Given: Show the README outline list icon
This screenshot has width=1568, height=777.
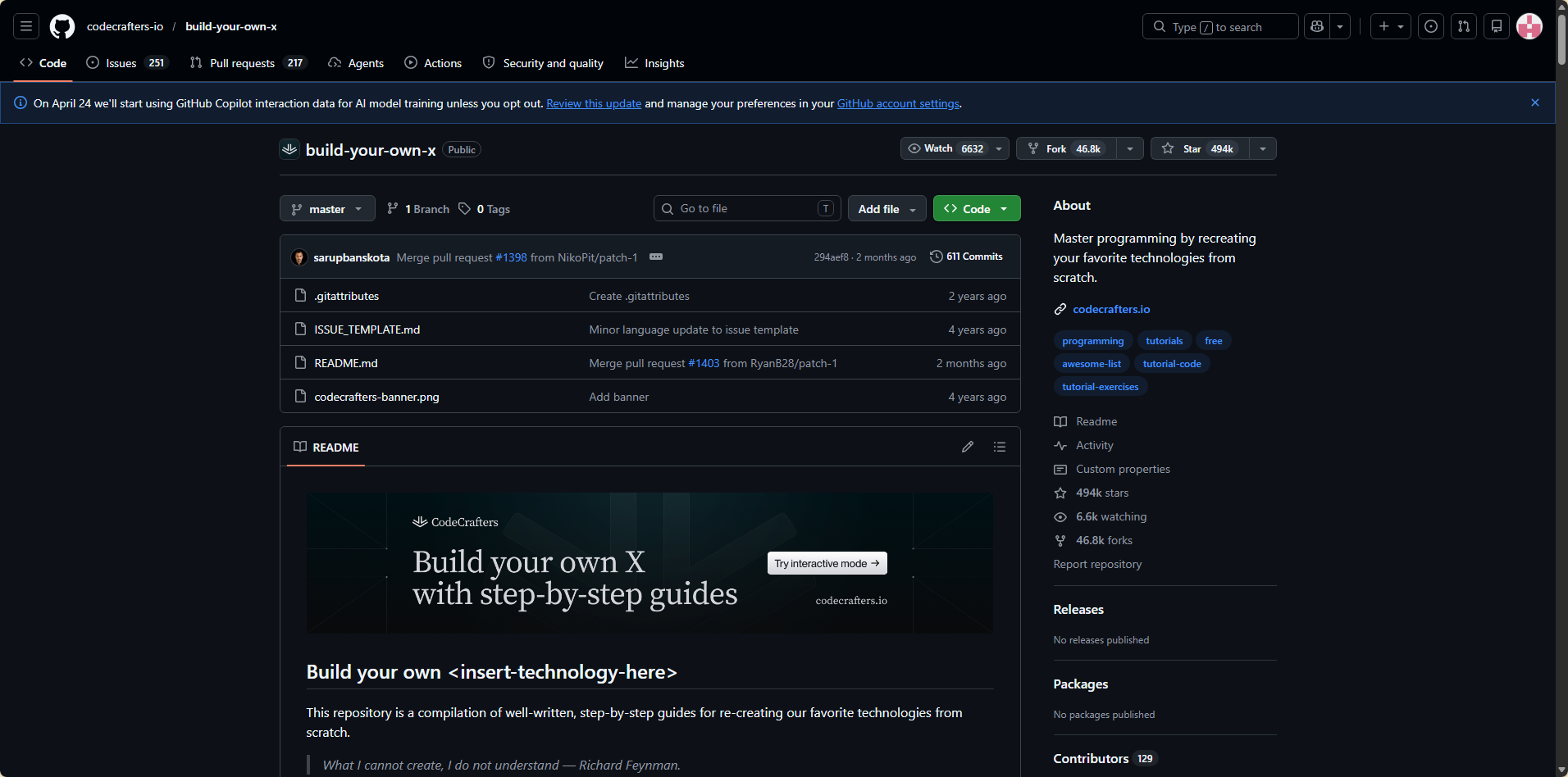Looking at the screenshot, I should [x=1000, y=447].
